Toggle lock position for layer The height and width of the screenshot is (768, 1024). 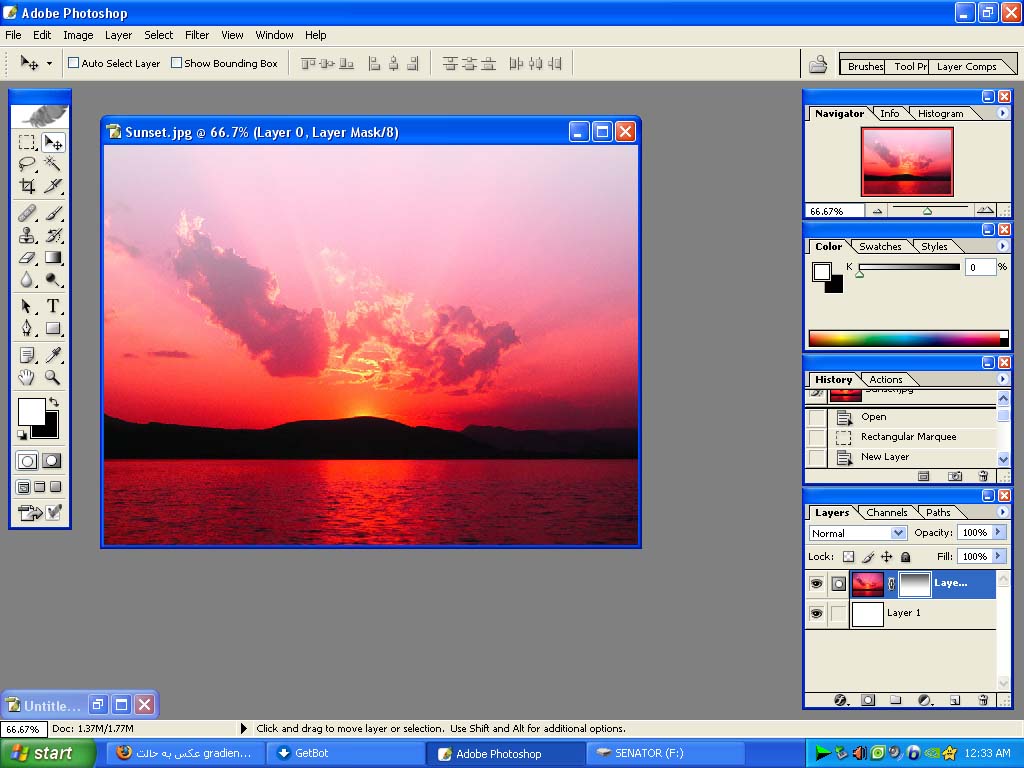point(886,557)
